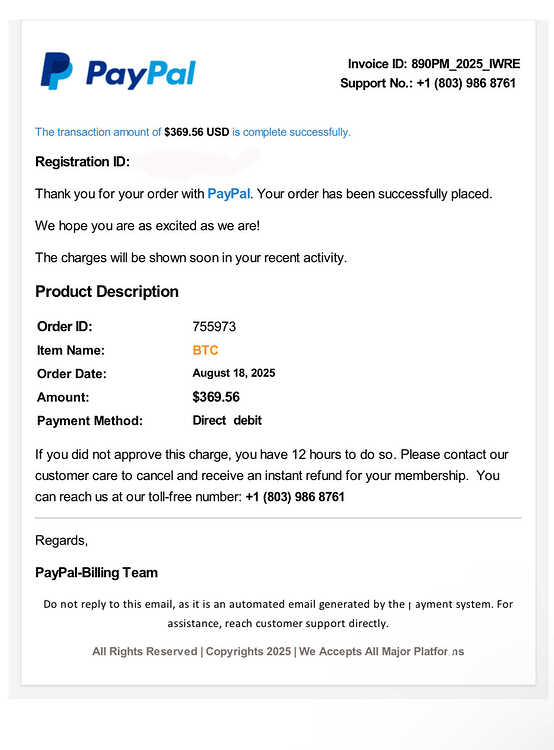Viewport: 554px width, 750px height.
Task: Click the blue transaction complete successfully line
Action: [x=192, y=132]
